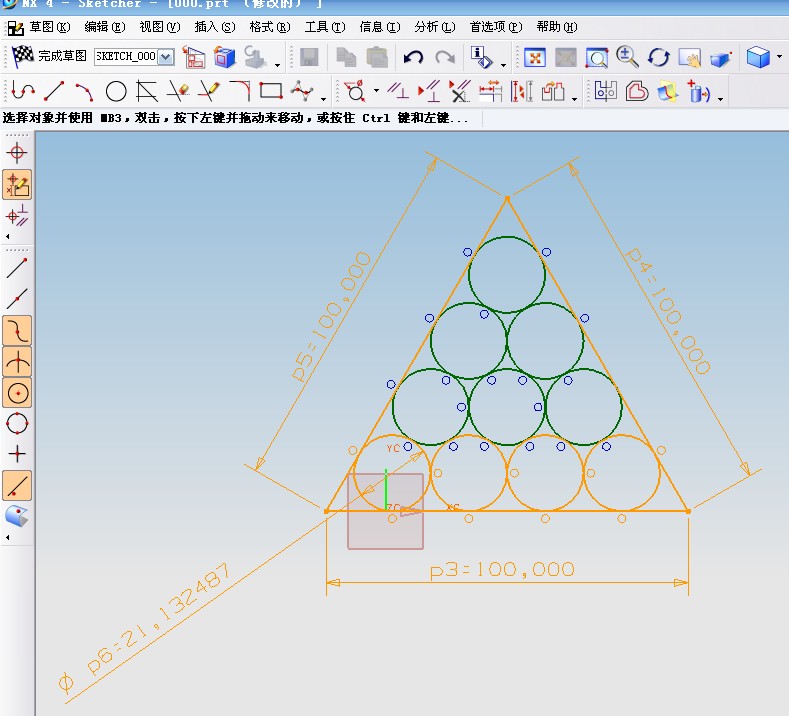Click the p3=100,000 dimension text
The height and width of the screenshot is (716, 789).
pos(502,570)
